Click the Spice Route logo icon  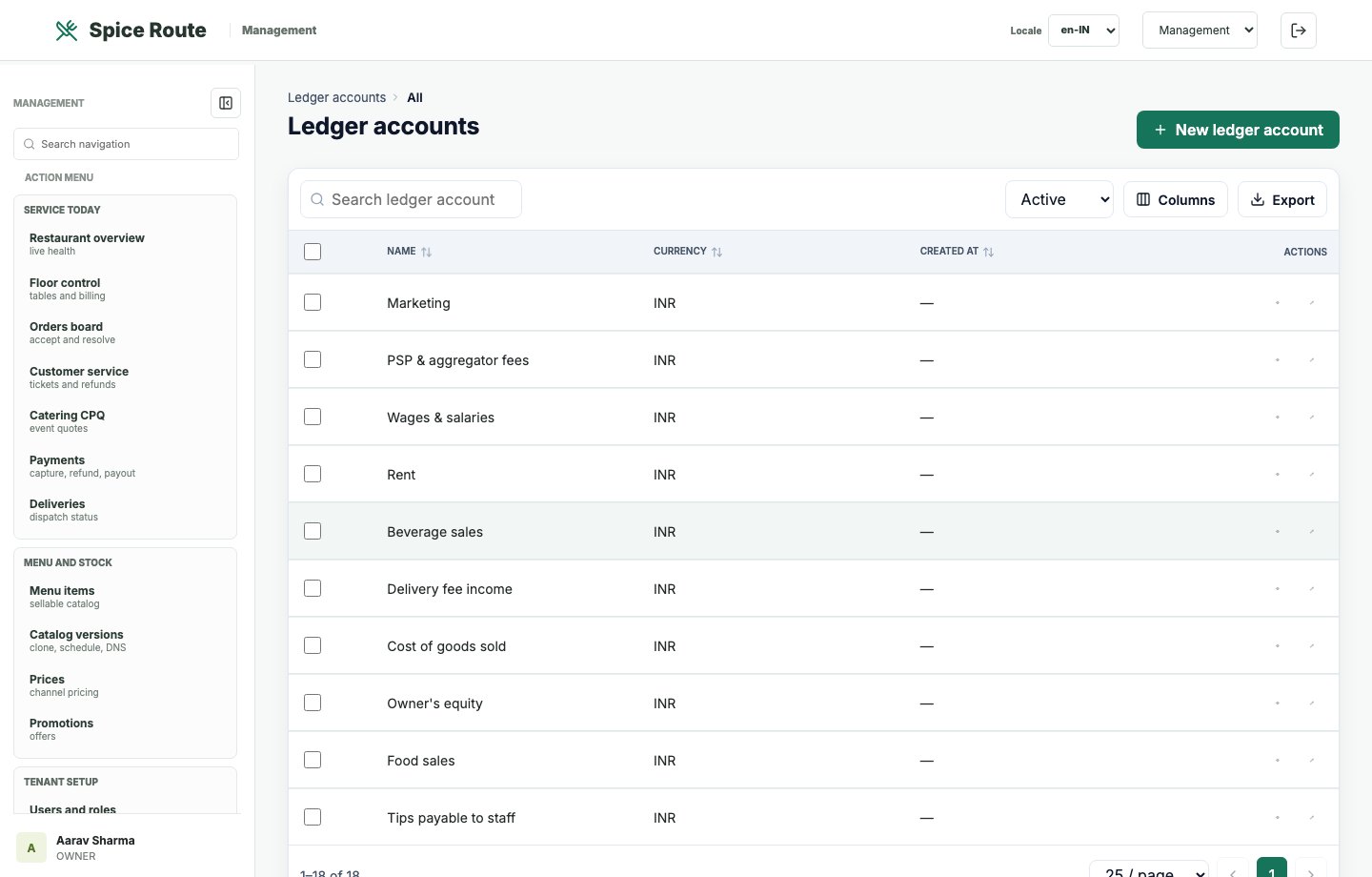coord(67,31)
